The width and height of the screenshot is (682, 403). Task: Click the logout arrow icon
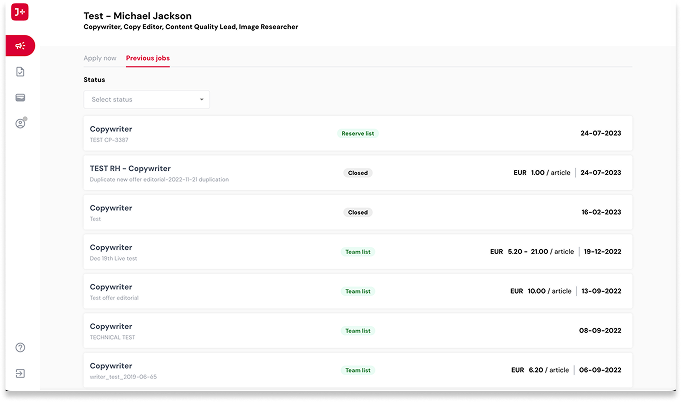[20, 373]
